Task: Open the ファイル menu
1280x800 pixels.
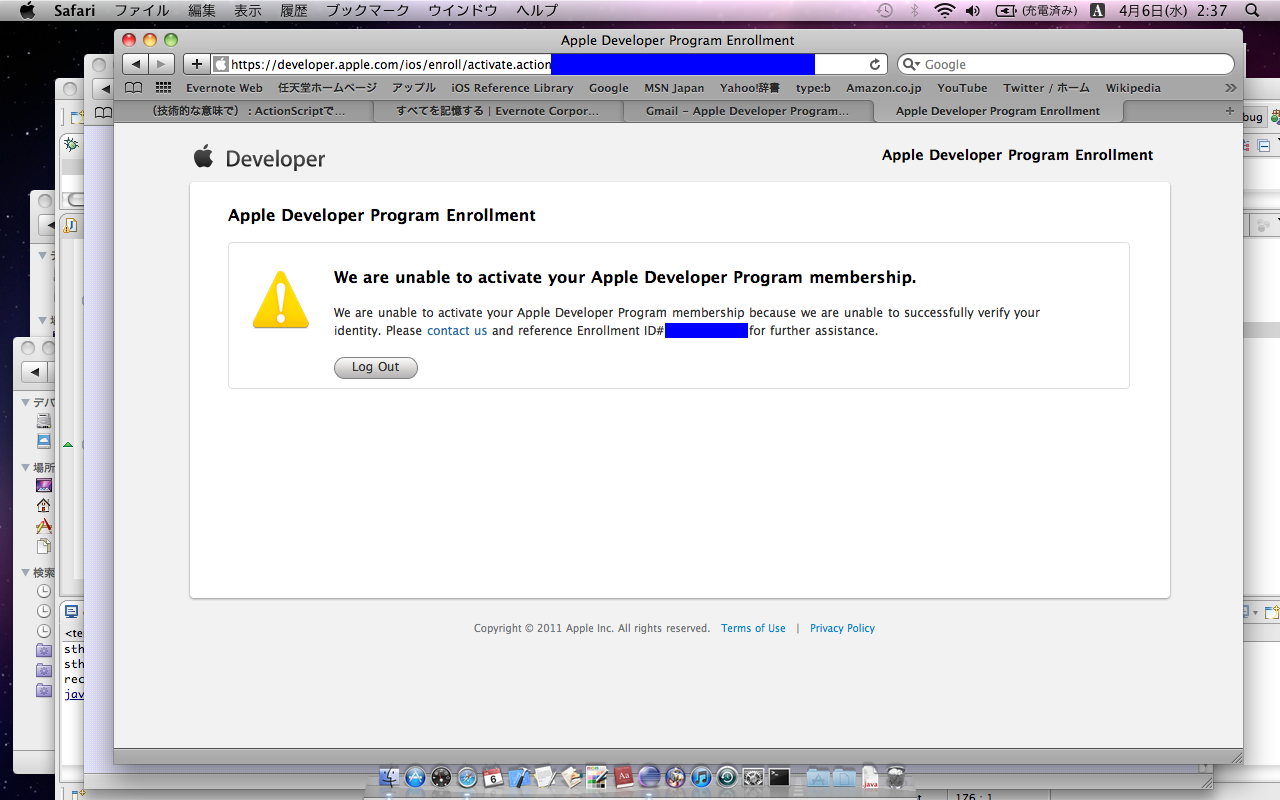Action: coord(142,10)
